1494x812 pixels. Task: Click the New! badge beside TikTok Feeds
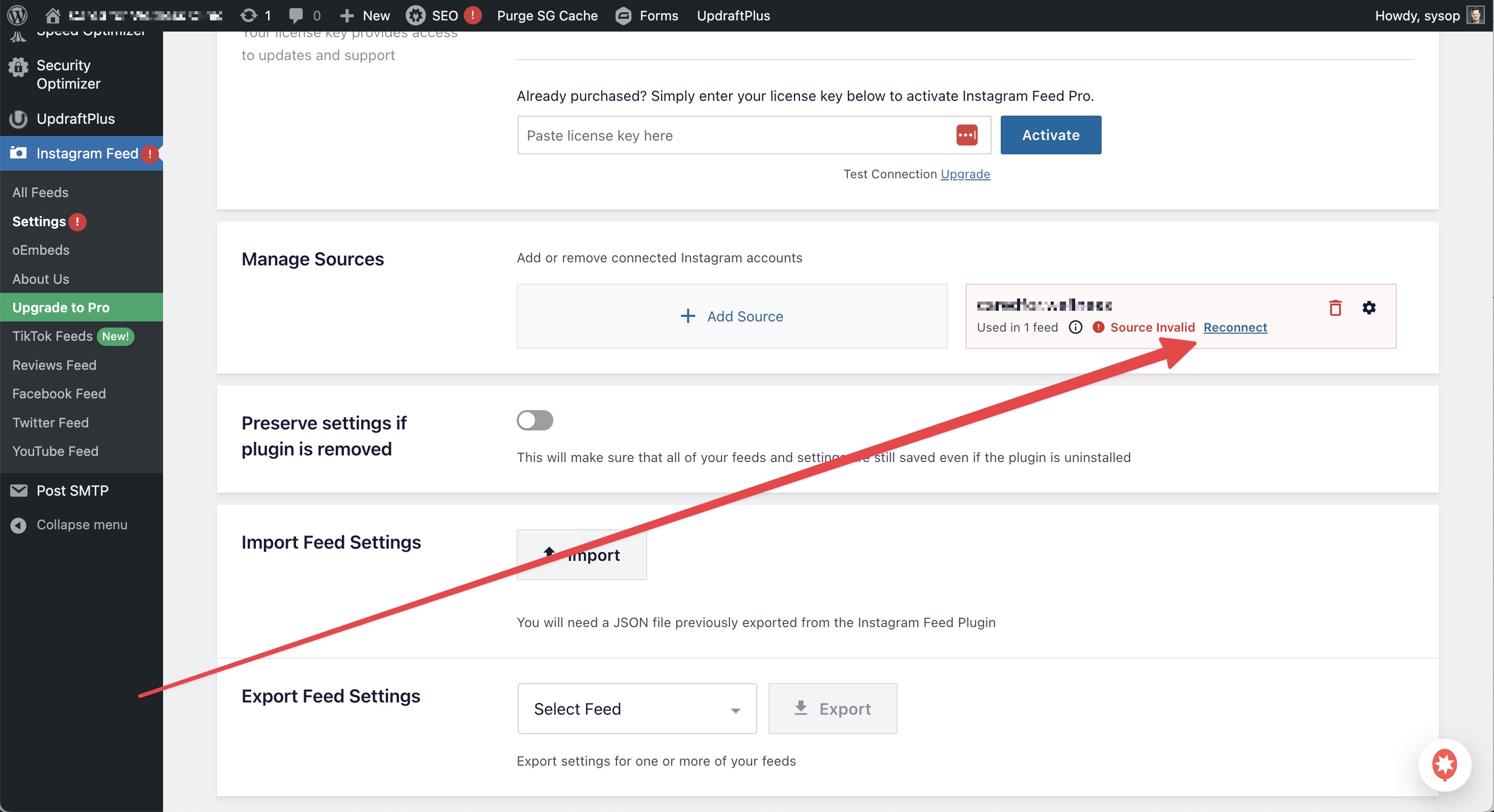116,336
